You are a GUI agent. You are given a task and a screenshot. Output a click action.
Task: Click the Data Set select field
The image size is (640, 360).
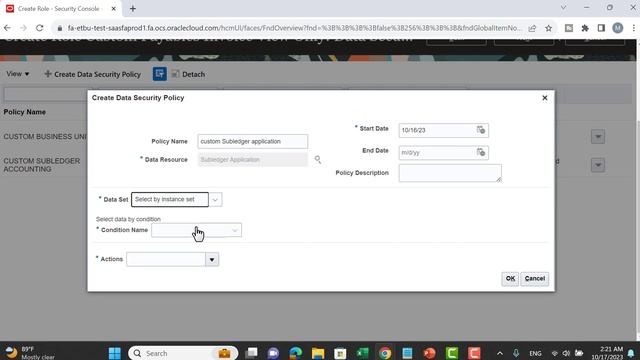tap(170, 200)
